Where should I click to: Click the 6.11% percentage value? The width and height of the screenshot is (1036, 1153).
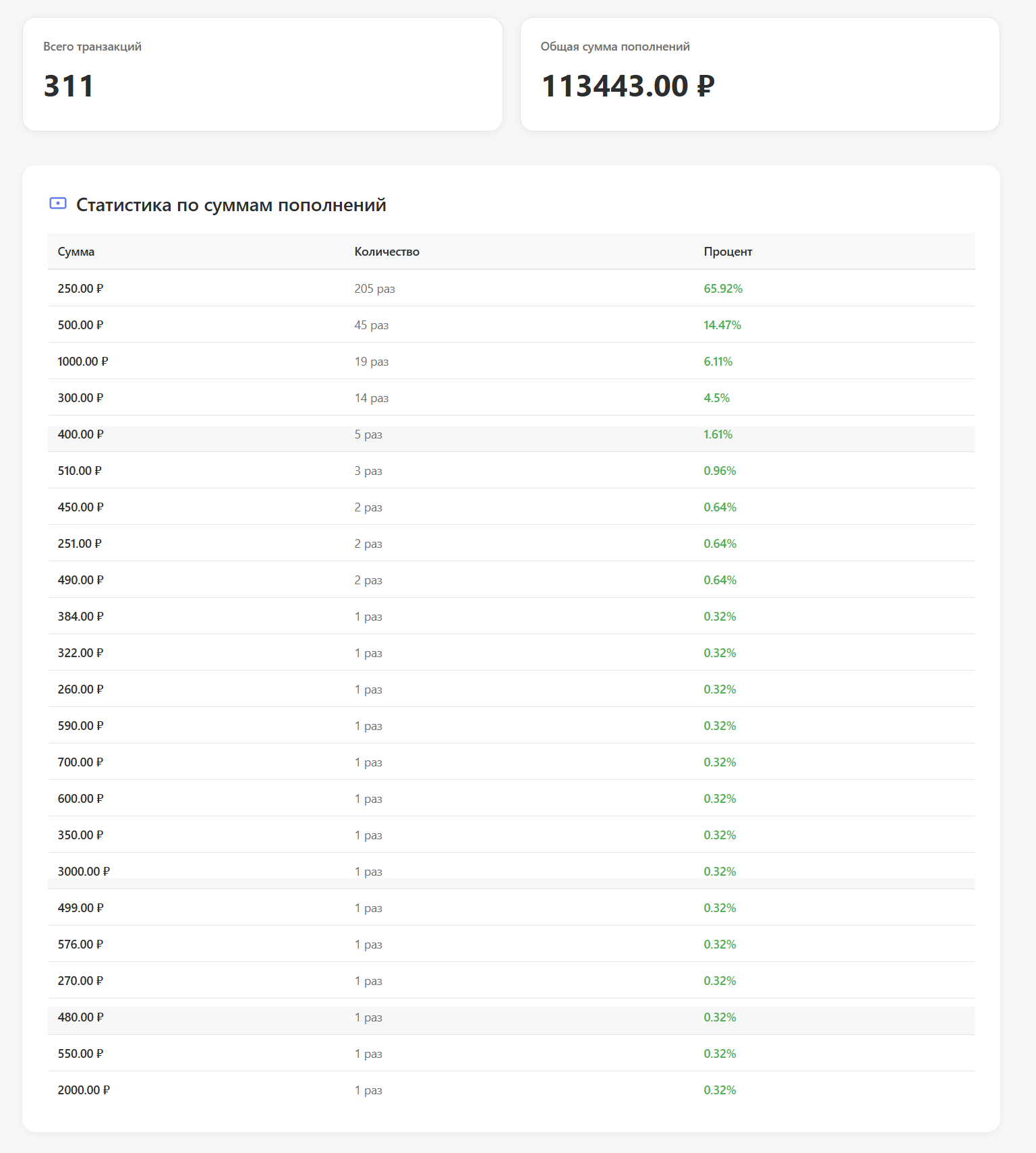coord(718,362)
